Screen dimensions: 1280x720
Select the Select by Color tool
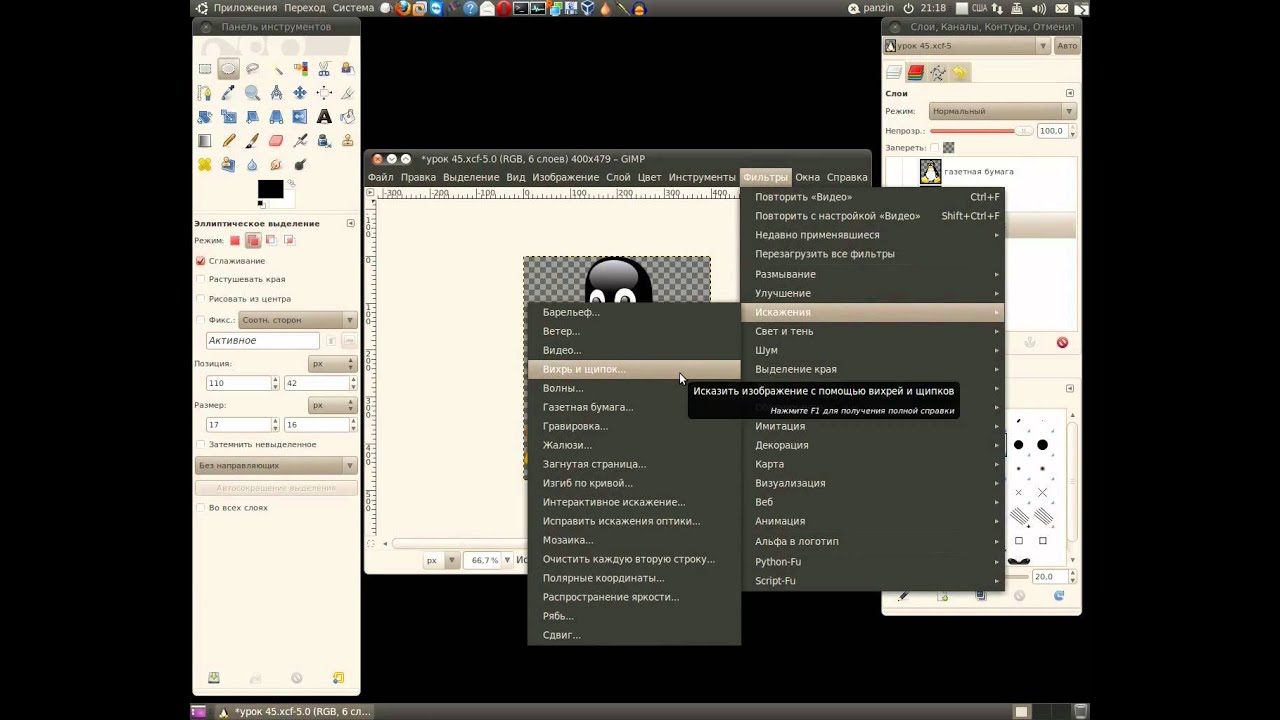pos(300,69)
